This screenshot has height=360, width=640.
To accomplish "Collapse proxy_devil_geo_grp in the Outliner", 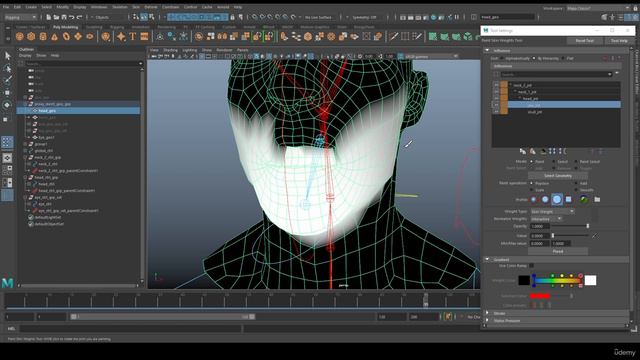I will (x=25, y=104).
